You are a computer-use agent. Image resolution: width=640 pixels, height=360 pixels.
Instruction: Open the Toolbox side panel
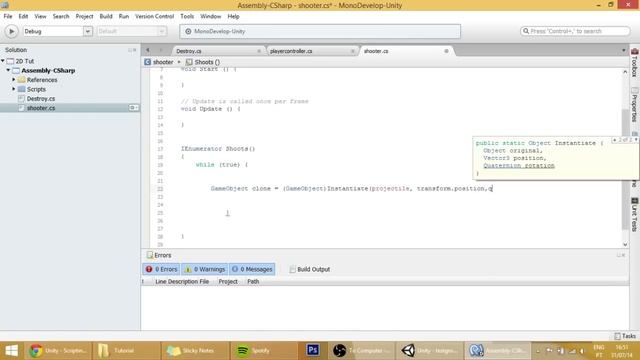[x=635, y=62]
